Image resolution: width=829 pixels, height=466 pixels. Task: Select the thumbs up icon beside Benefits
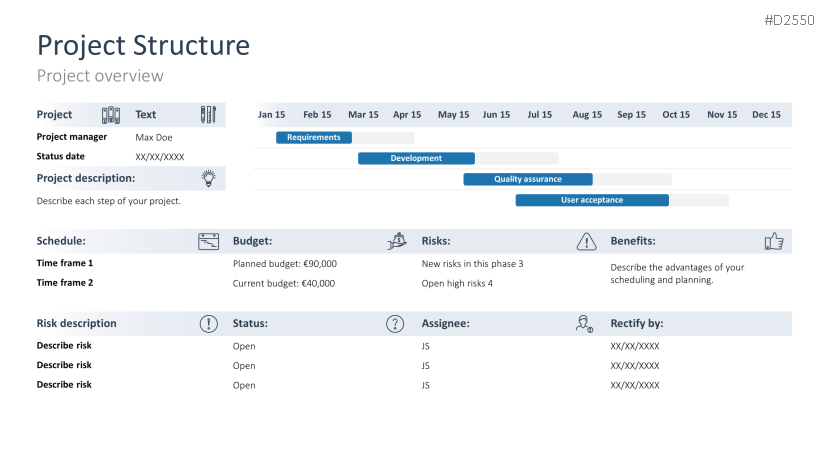point(774,241)
